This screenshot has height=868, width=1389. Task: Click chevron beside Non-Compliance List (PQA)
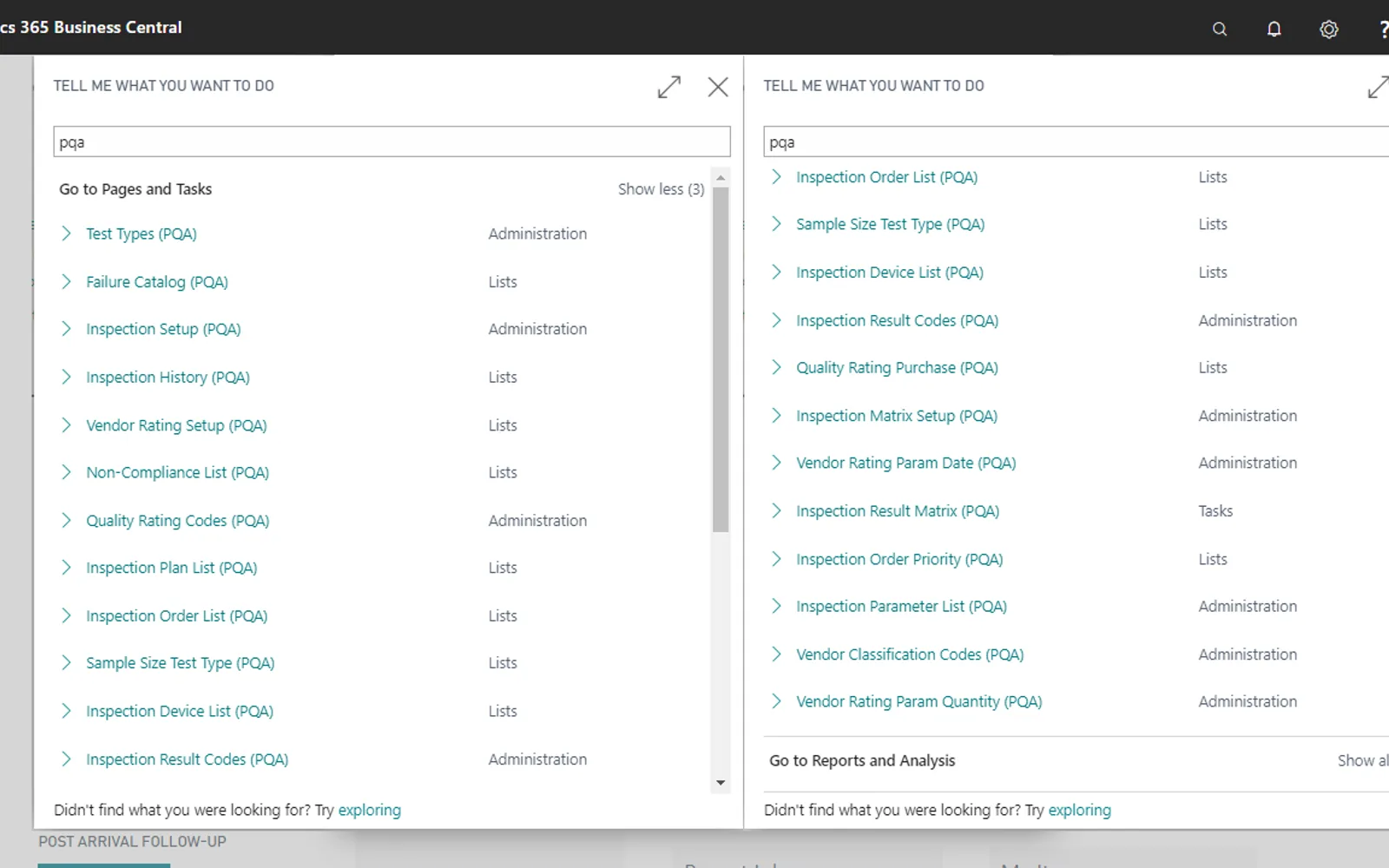click(x=66, y=472)
